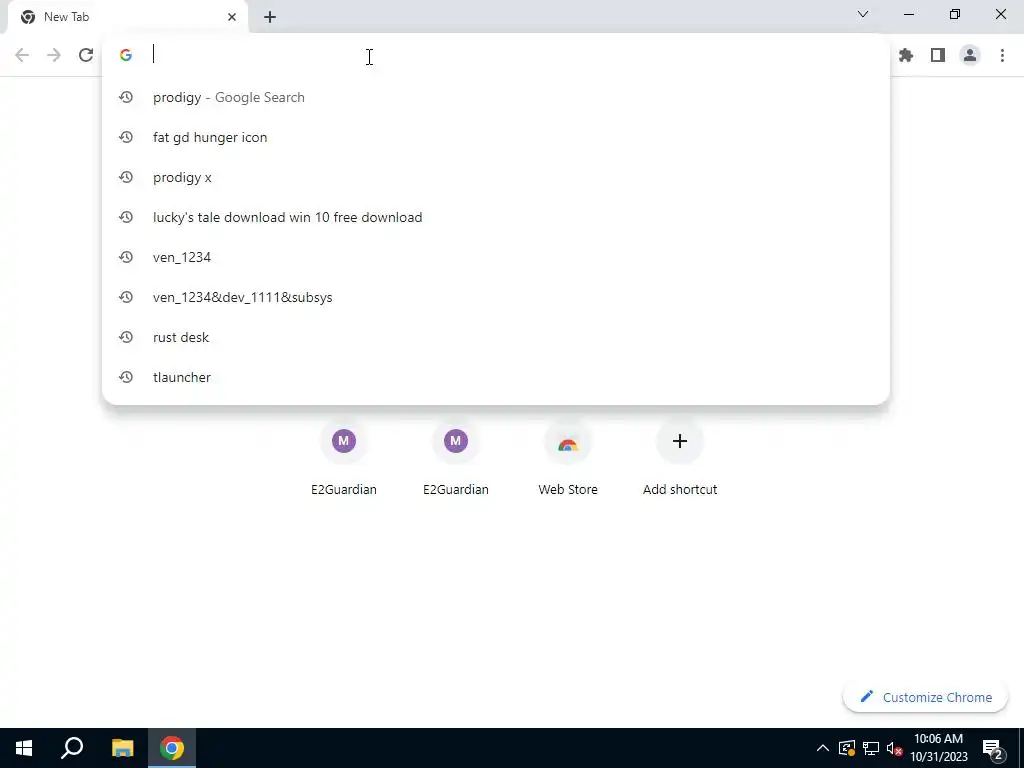Click the Add shortcut plus tile
The image size is (1024, 768).
680,457
